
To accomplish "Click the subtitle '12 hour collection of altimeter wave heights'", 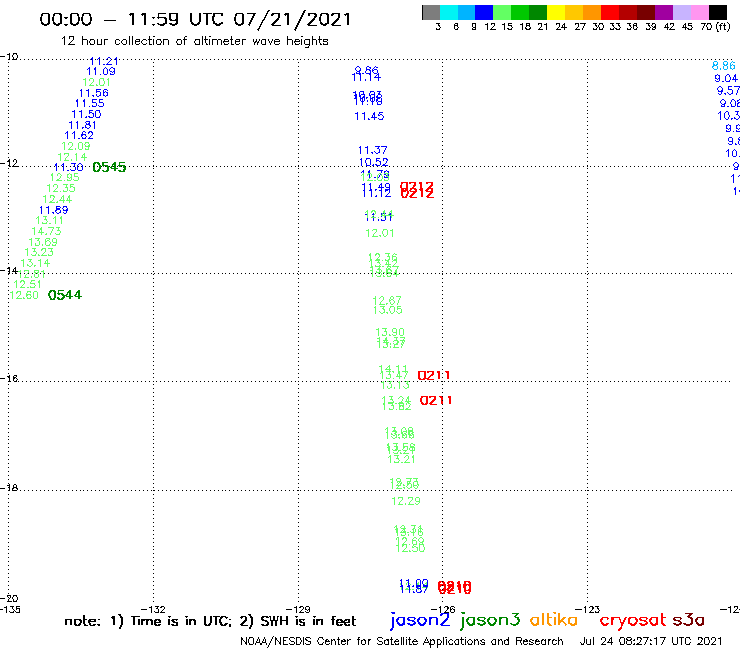I will pos(194,41).
